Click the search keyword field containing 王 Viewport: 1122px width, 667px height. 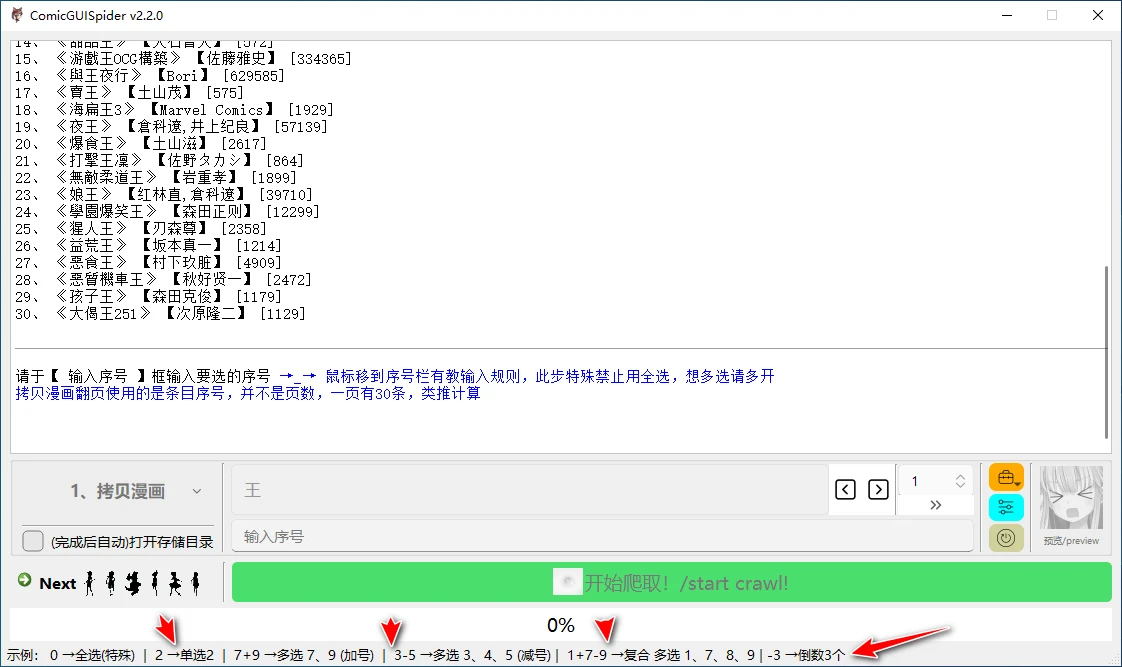coord(530,490)
